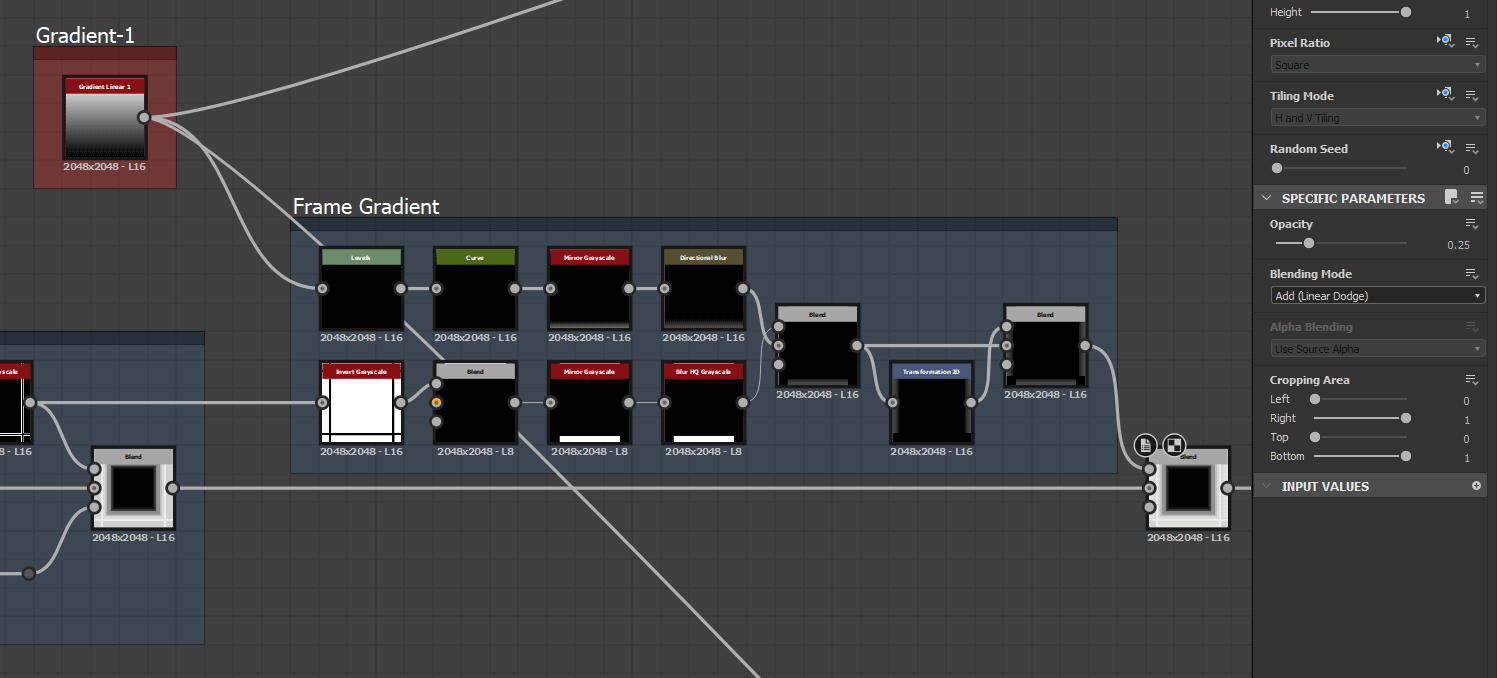Click the Blending Mode label
The height and width of the screenshot is (678, 1497).
[x=1310, y=274]
